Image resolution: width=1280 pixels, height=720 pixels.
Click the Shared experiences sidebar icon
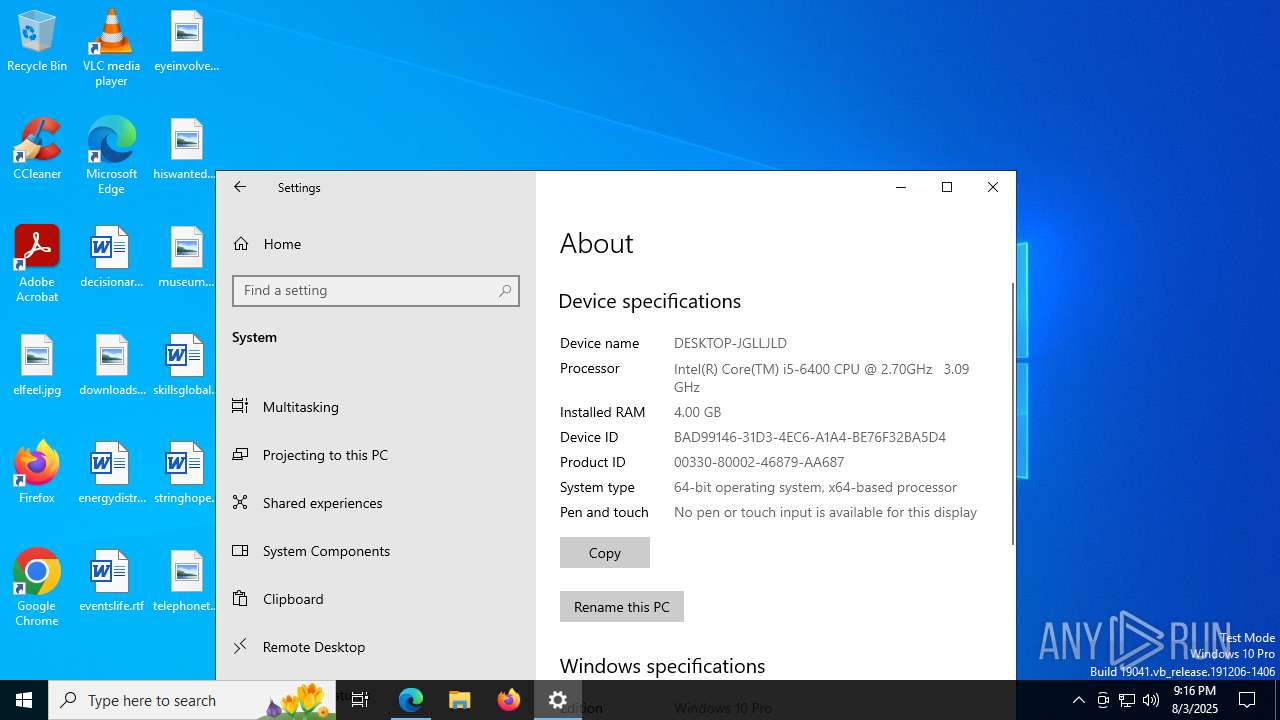click(240, 502)
